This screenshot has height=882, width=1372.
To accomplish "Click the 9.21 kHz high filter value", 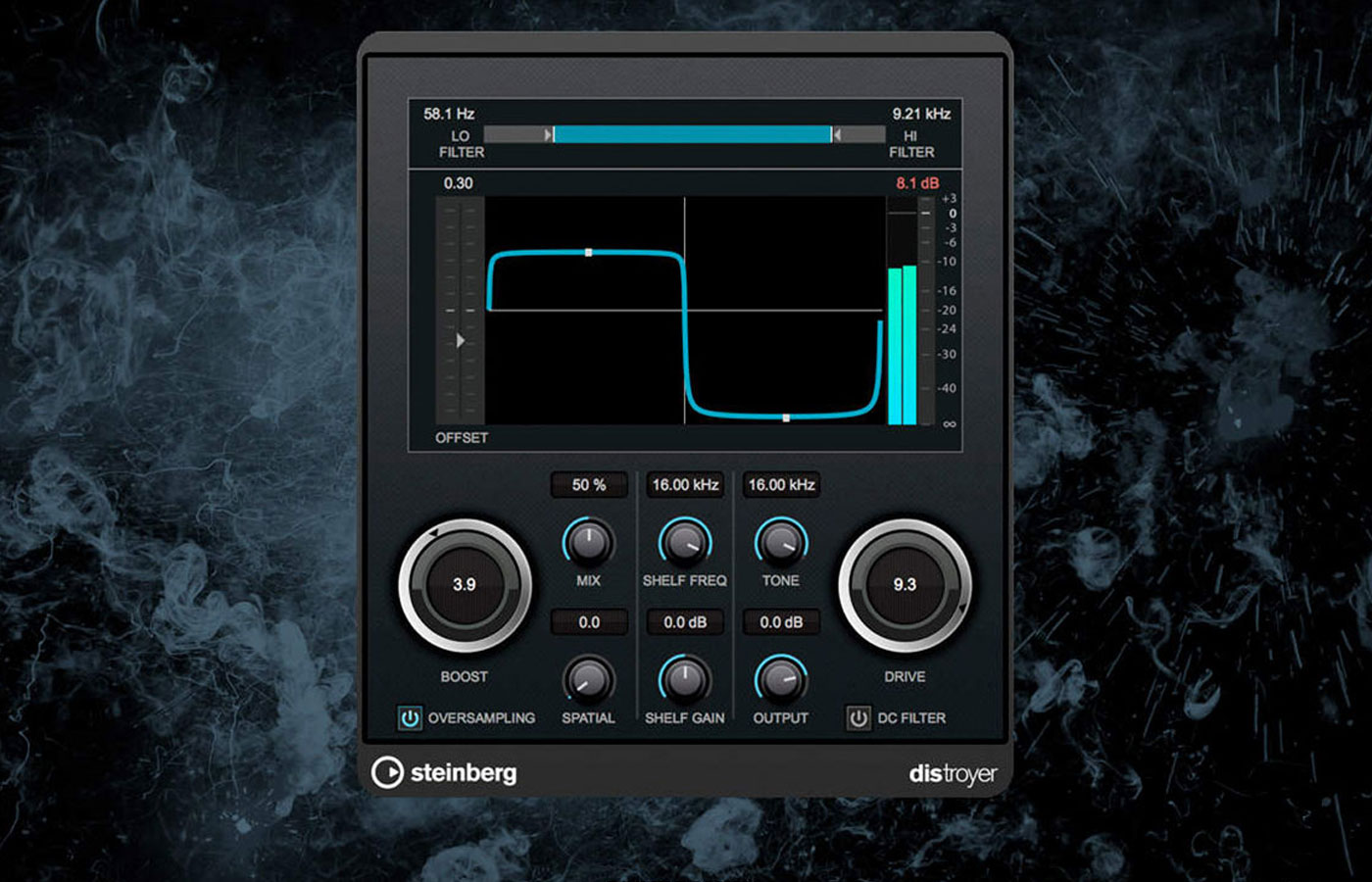I will (x=921, y=114).
